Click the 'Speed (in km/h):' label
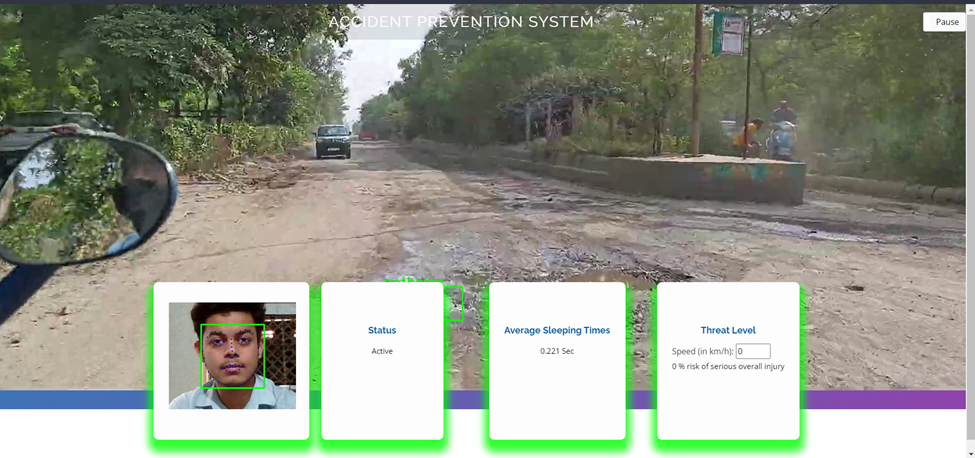This screenshot has height=458, width=975. click(703, 352)
